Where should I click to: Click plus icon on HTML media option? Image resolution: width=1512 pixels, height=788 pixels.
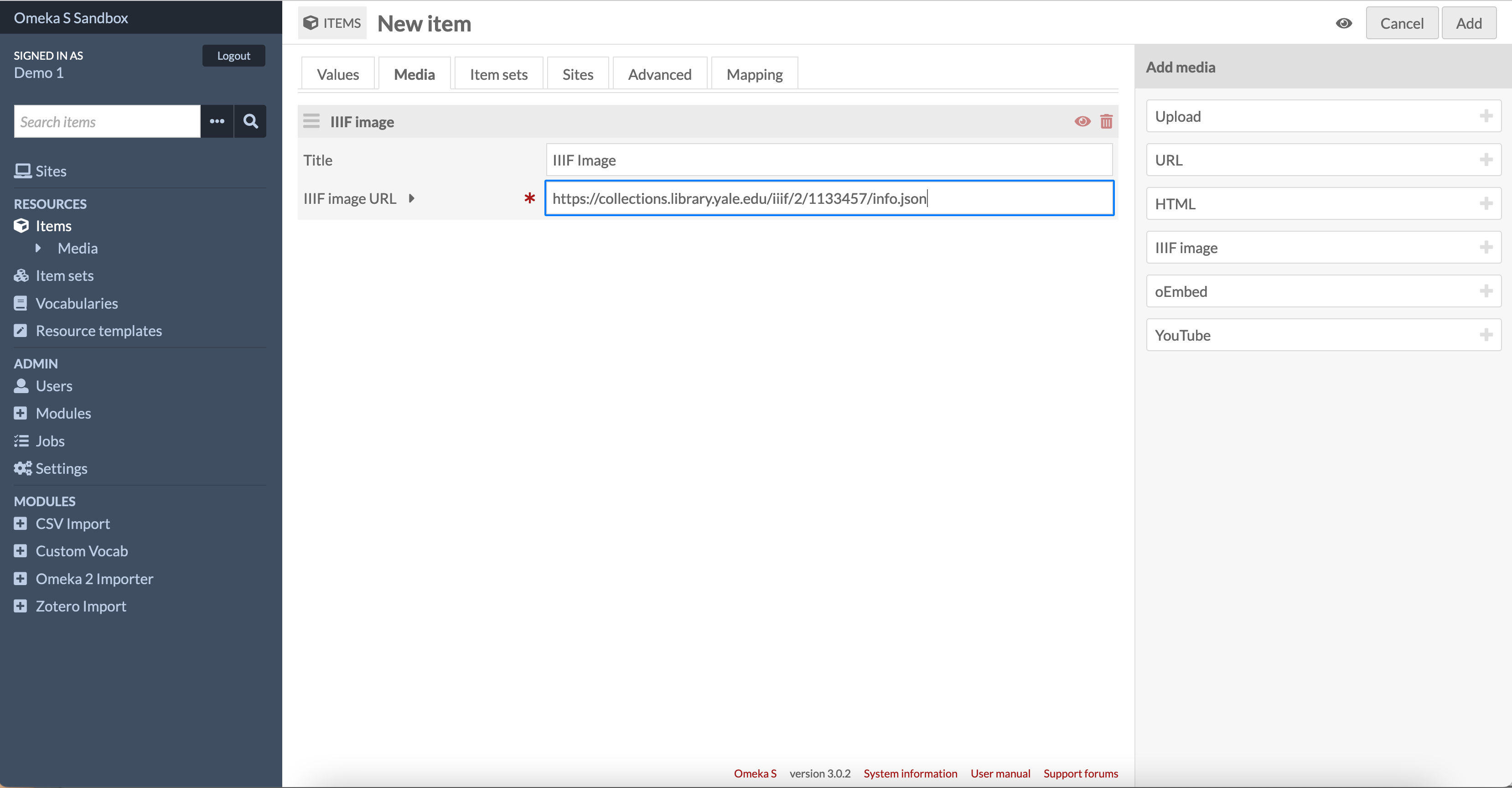(1486, 204)
